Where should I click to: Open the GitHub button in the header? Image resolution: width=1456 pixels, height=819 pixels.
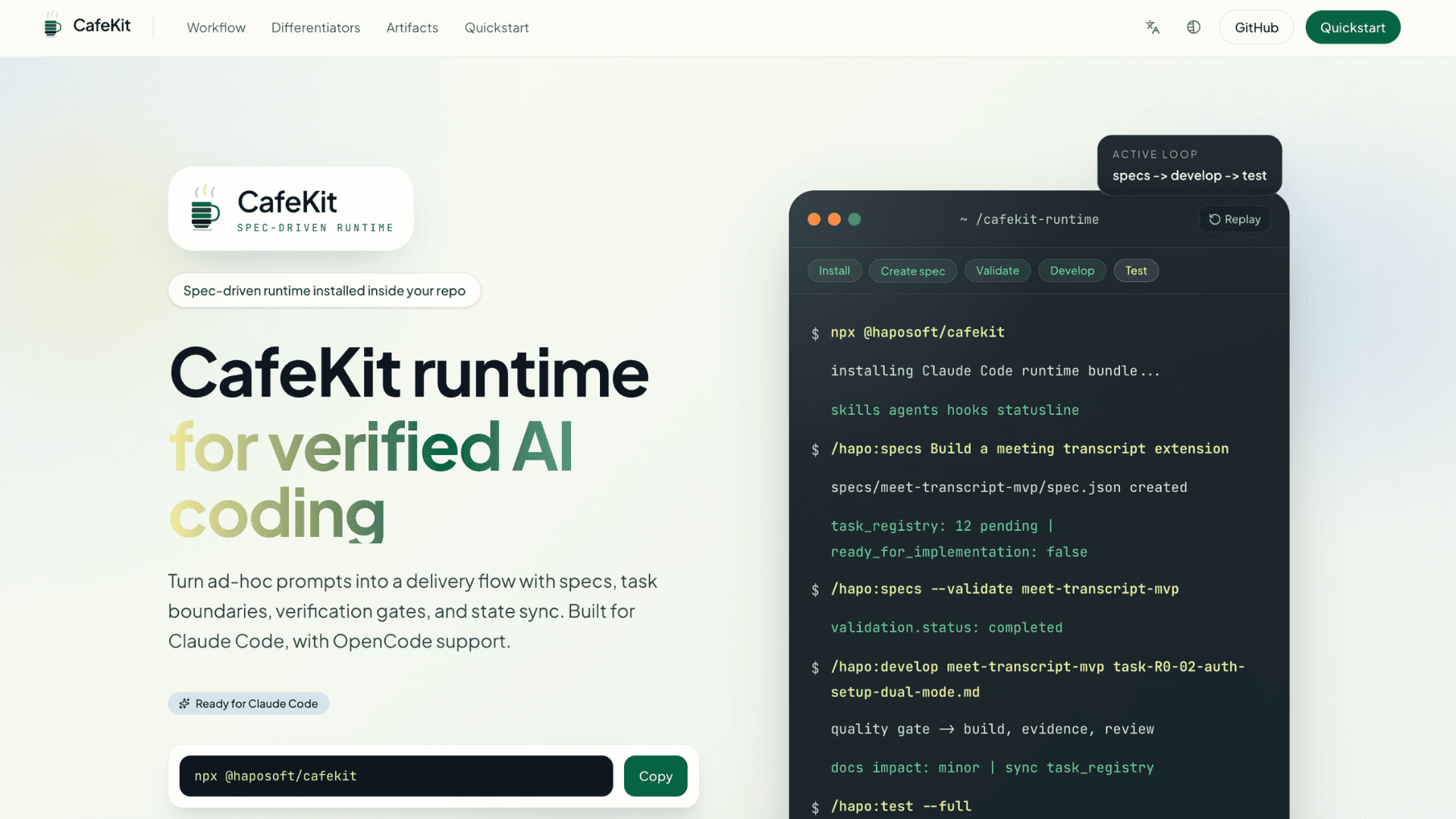click(1257, 27)
